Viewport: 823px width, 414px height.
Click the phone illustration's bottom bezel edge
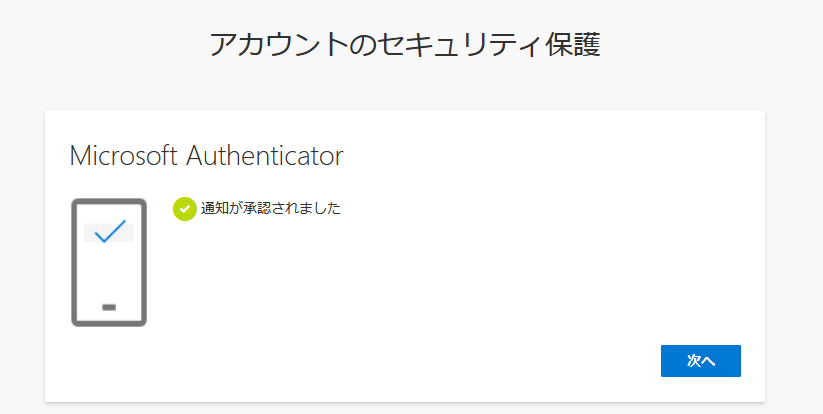click(109, 324)
